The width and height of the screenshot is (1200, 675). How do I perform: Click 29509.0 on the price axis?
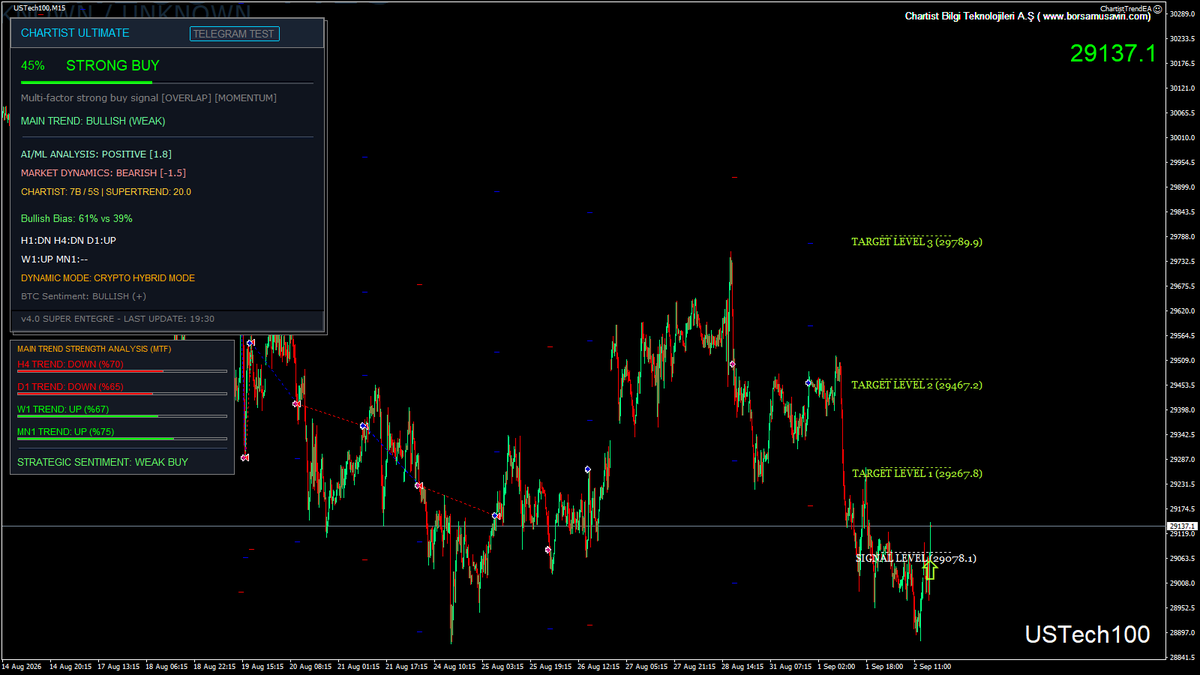coord(1182,361)
